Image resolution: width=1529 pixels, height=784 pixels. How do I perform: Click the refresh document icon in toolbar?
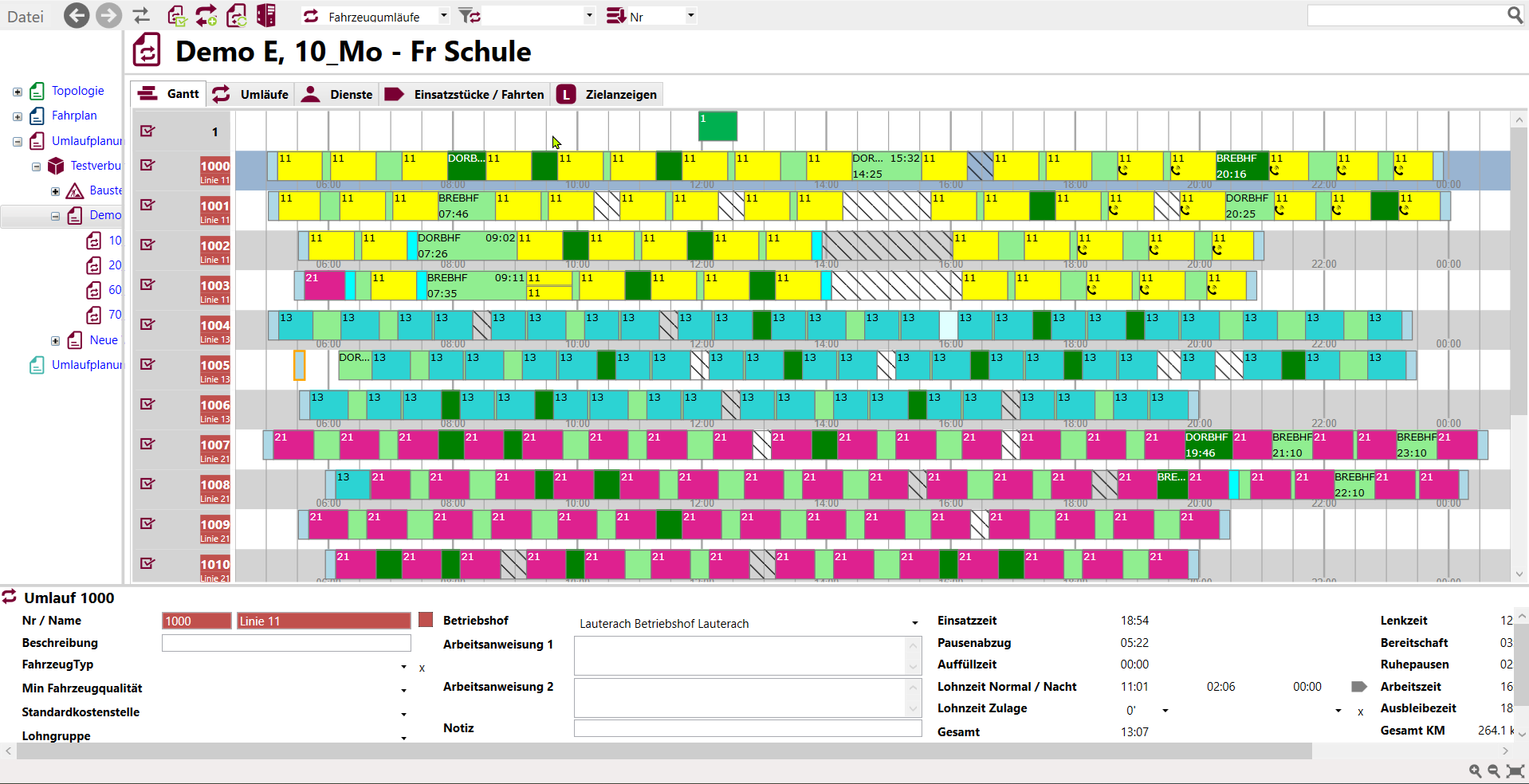237,16
